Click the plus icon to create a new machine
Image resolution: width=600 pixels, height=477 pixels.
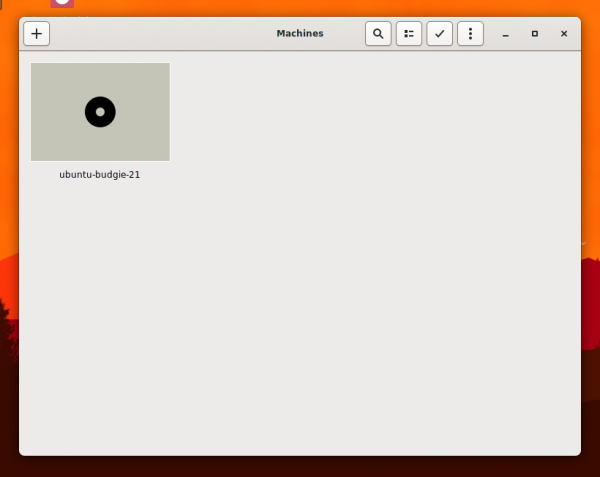[x=37, y=33]
